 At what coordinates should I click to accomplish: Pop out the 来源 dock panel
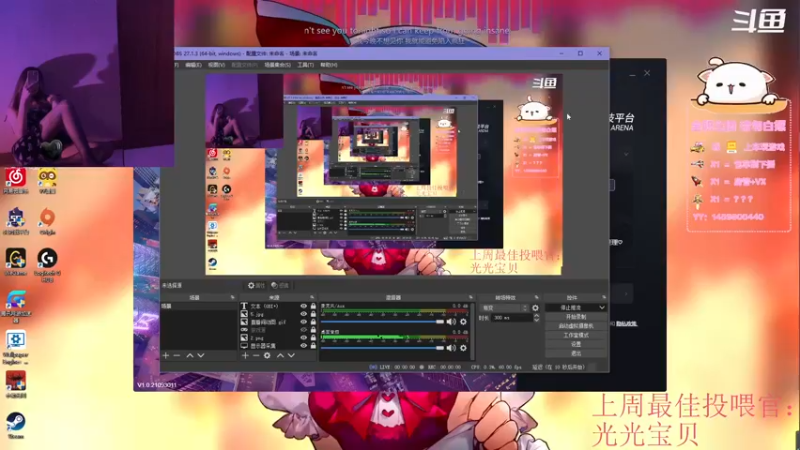click(x=312, y=297)
